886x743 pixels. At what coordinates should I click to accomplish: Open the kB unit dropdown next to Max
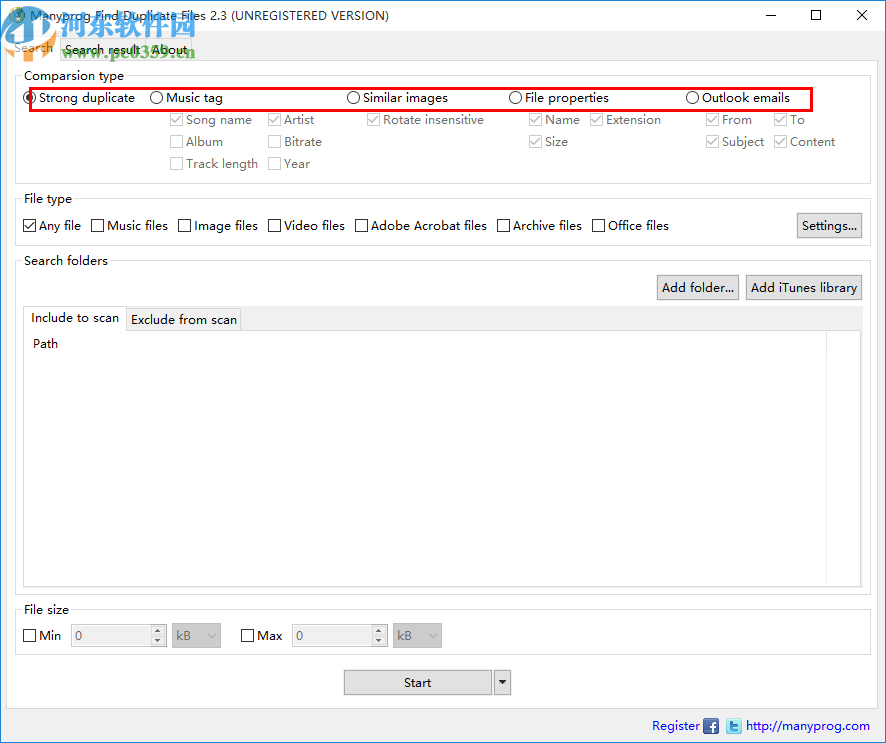tap(417, 635)
